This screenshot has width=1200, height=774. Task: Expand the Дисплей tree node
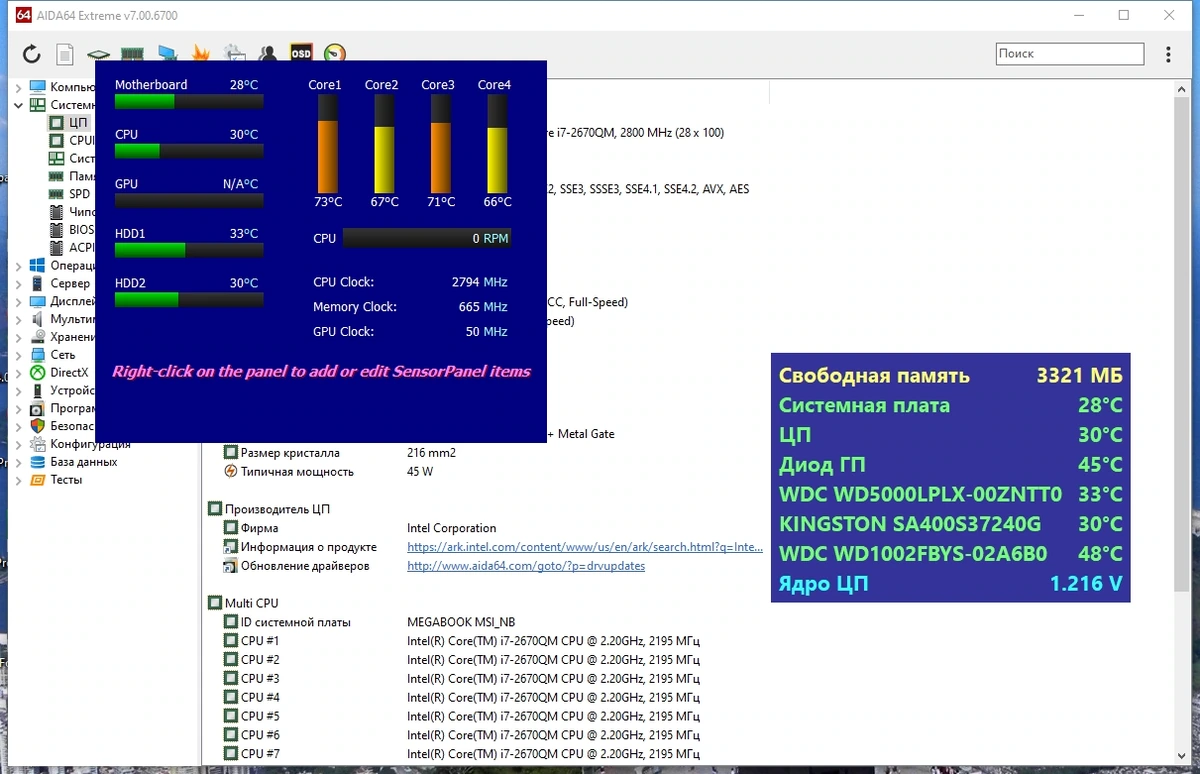point(18,301)
